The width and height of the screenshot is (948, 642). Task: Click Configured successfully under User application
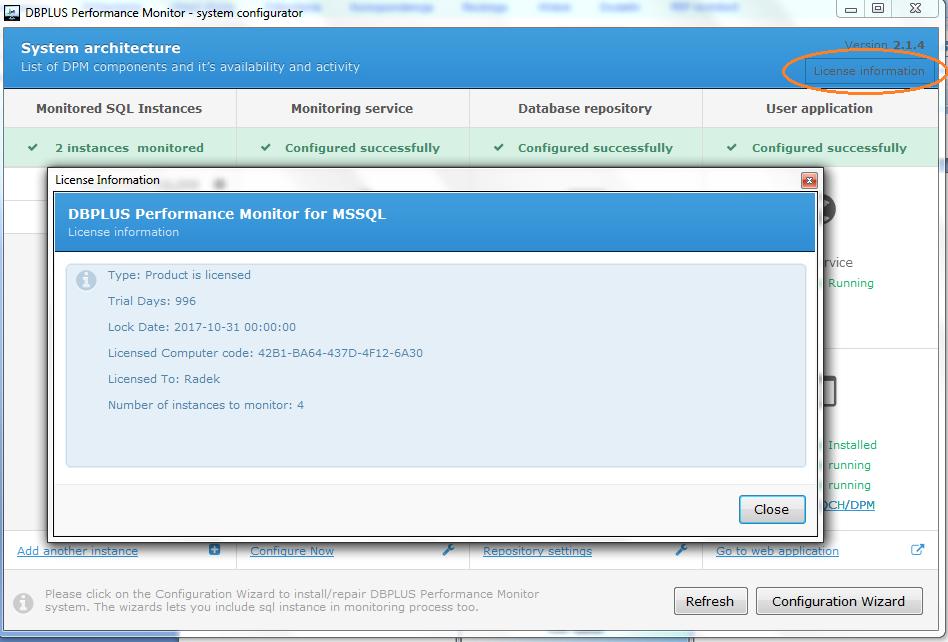coord(829,148)
